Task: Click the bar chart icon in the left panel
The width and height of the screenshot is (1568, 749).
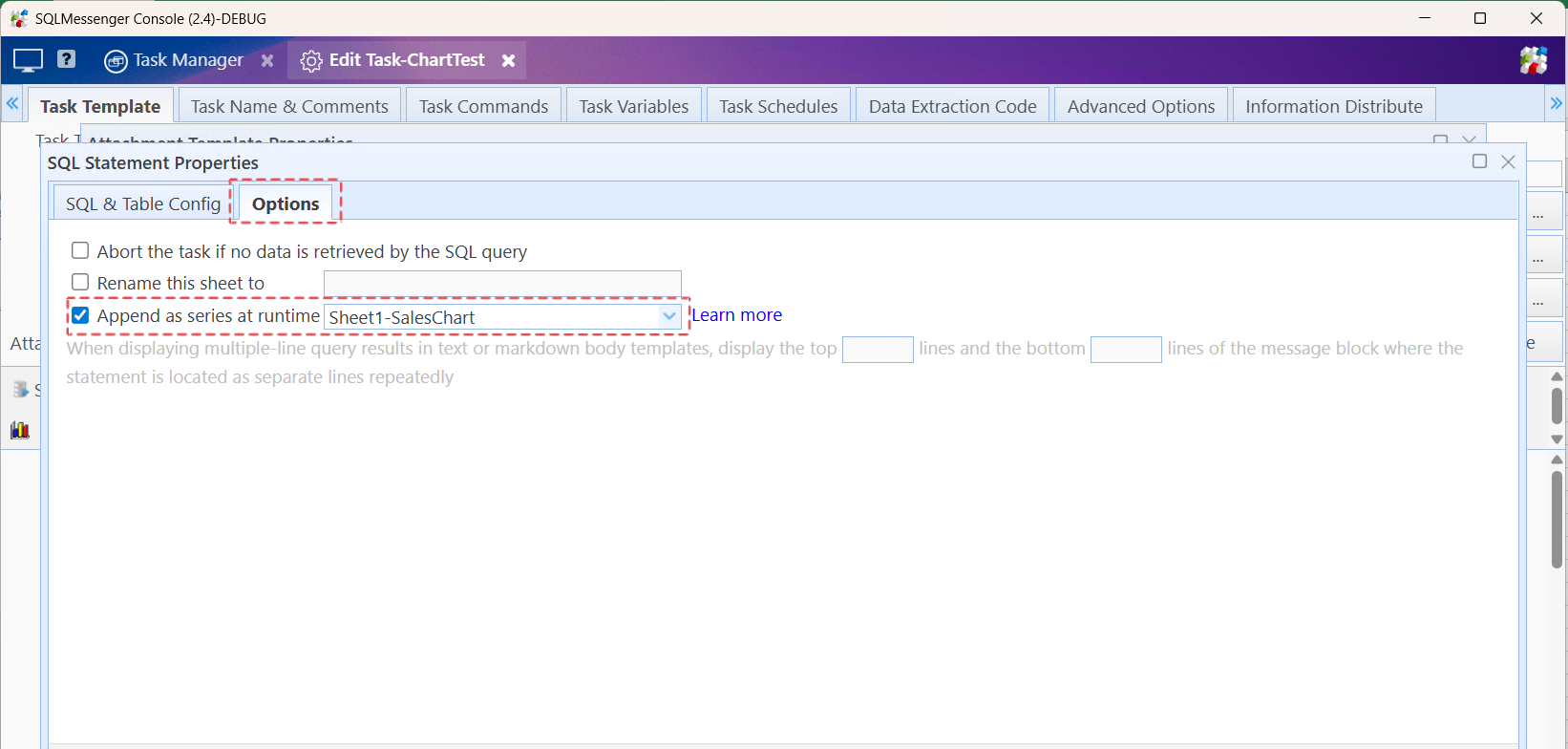Action: [x=20, y=430]
